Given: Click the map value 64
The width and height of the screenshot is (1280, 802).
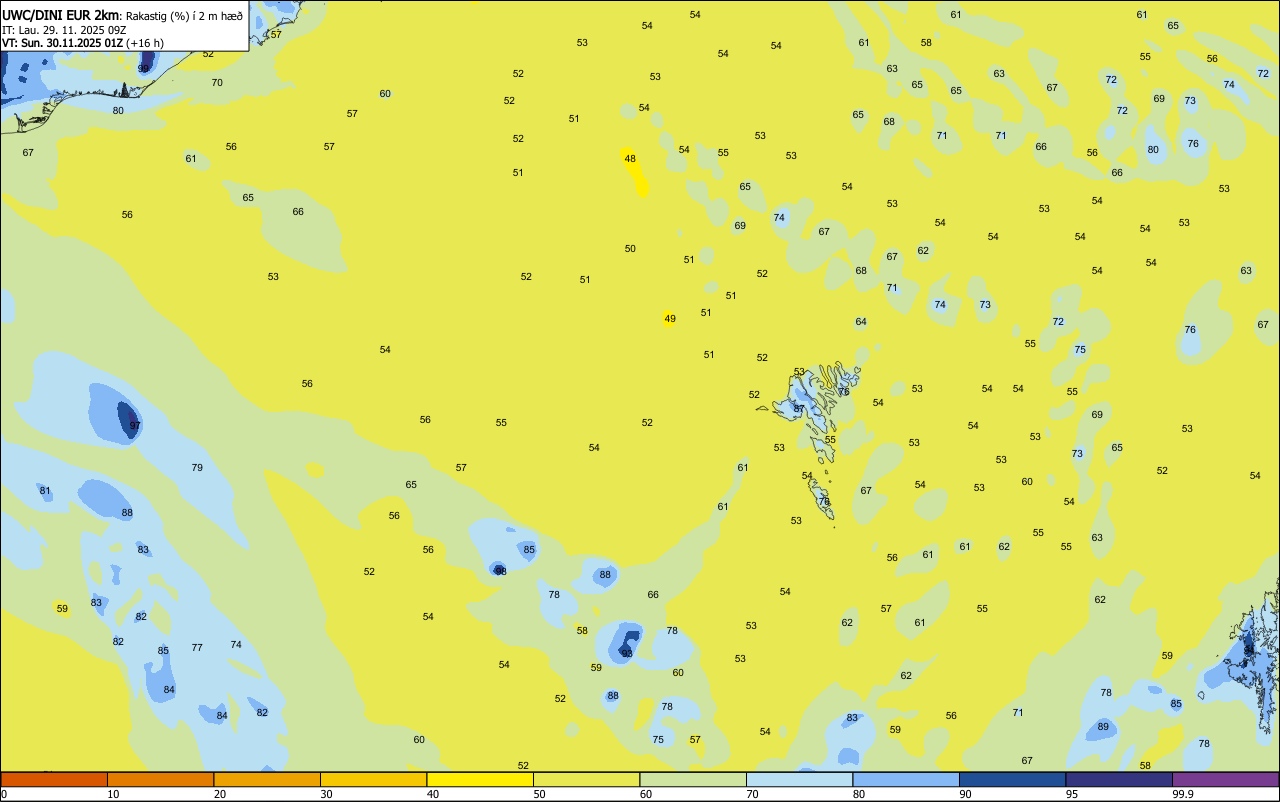Looking at the screenshot, I should [861, 322].
